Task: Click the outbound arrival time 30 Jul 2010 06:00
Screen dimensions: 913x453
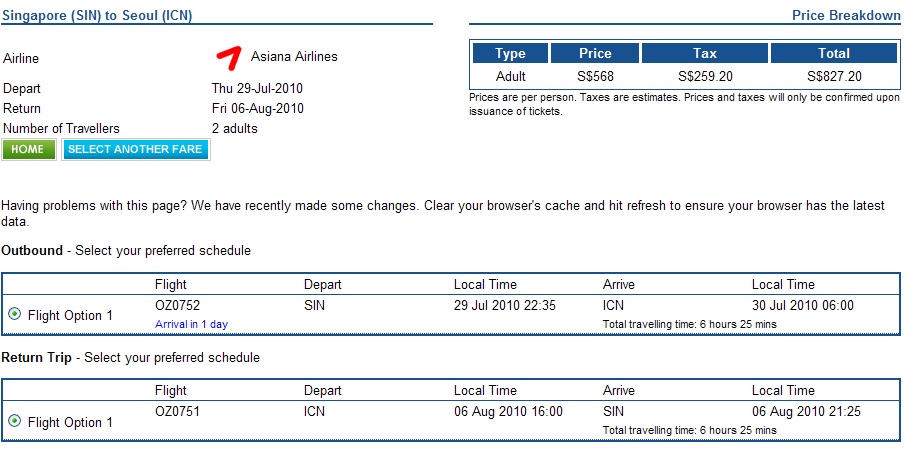Action: point(803,306)
